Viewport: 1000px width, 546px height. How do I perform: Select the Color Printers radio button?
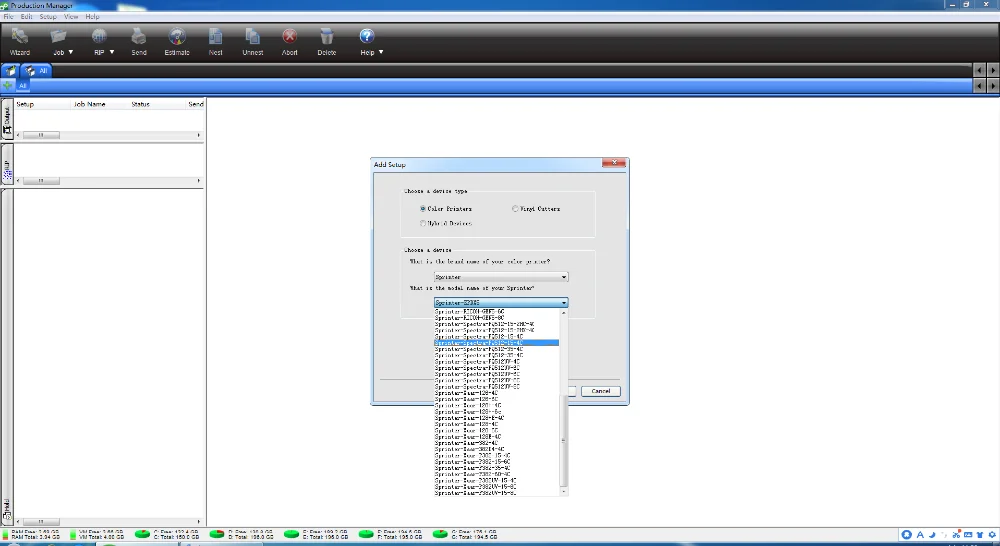click(423, 209)
